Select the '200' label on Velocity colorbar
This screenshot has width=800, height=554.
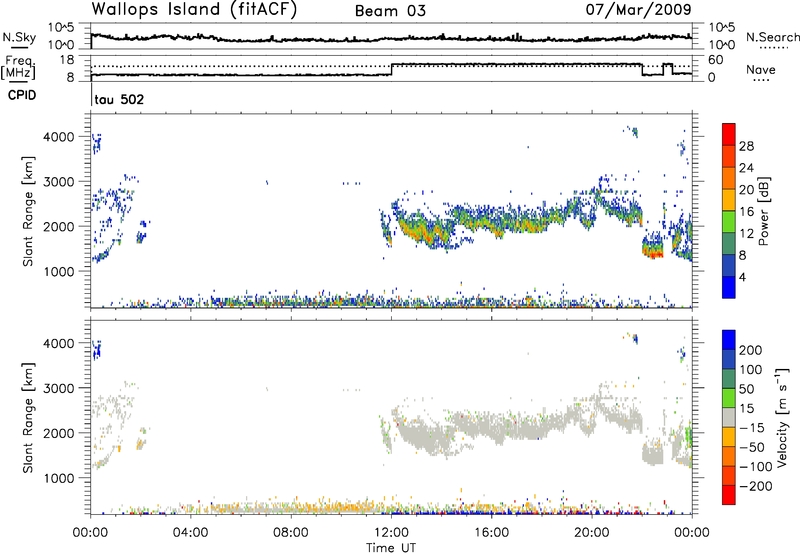click(x=751, y=350)
